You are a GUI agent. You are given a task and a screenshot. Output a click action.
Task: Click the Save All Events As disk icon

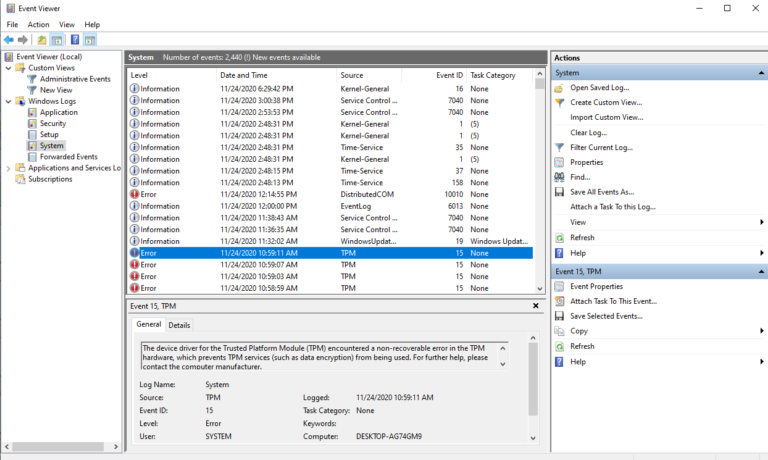[559, 192]
